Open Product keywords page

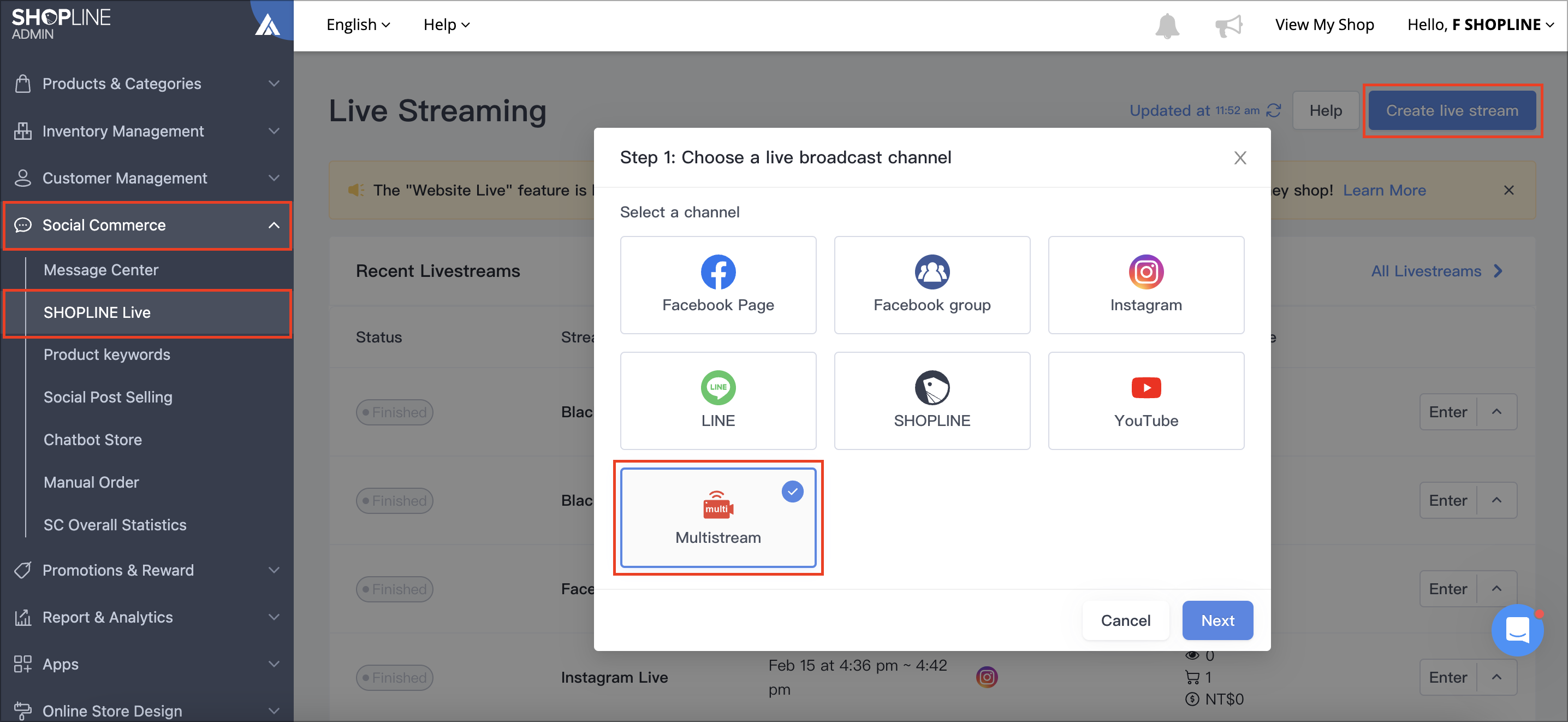106,354
